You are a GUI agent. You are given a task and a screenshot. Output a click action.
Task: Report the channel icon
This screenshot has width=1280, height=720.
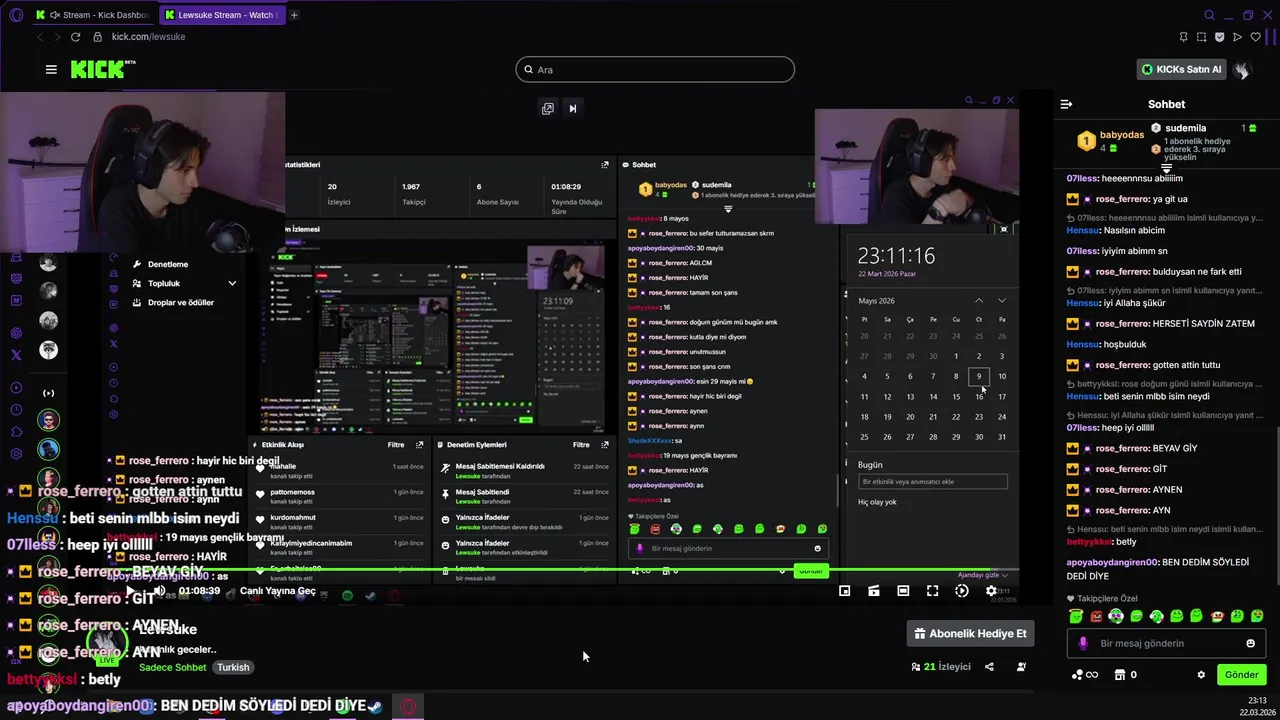pyautogui.click(x=1021, y=667)
